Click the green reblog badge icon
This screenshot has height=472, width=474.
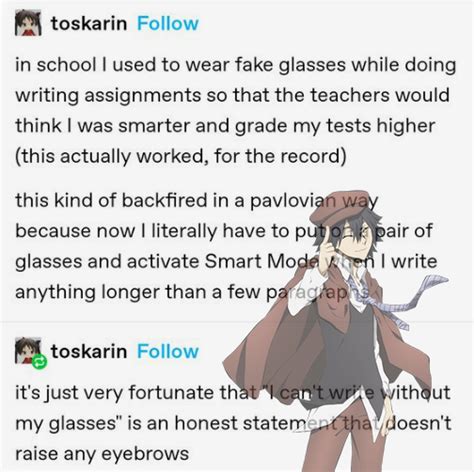click(x=40, y=362)
